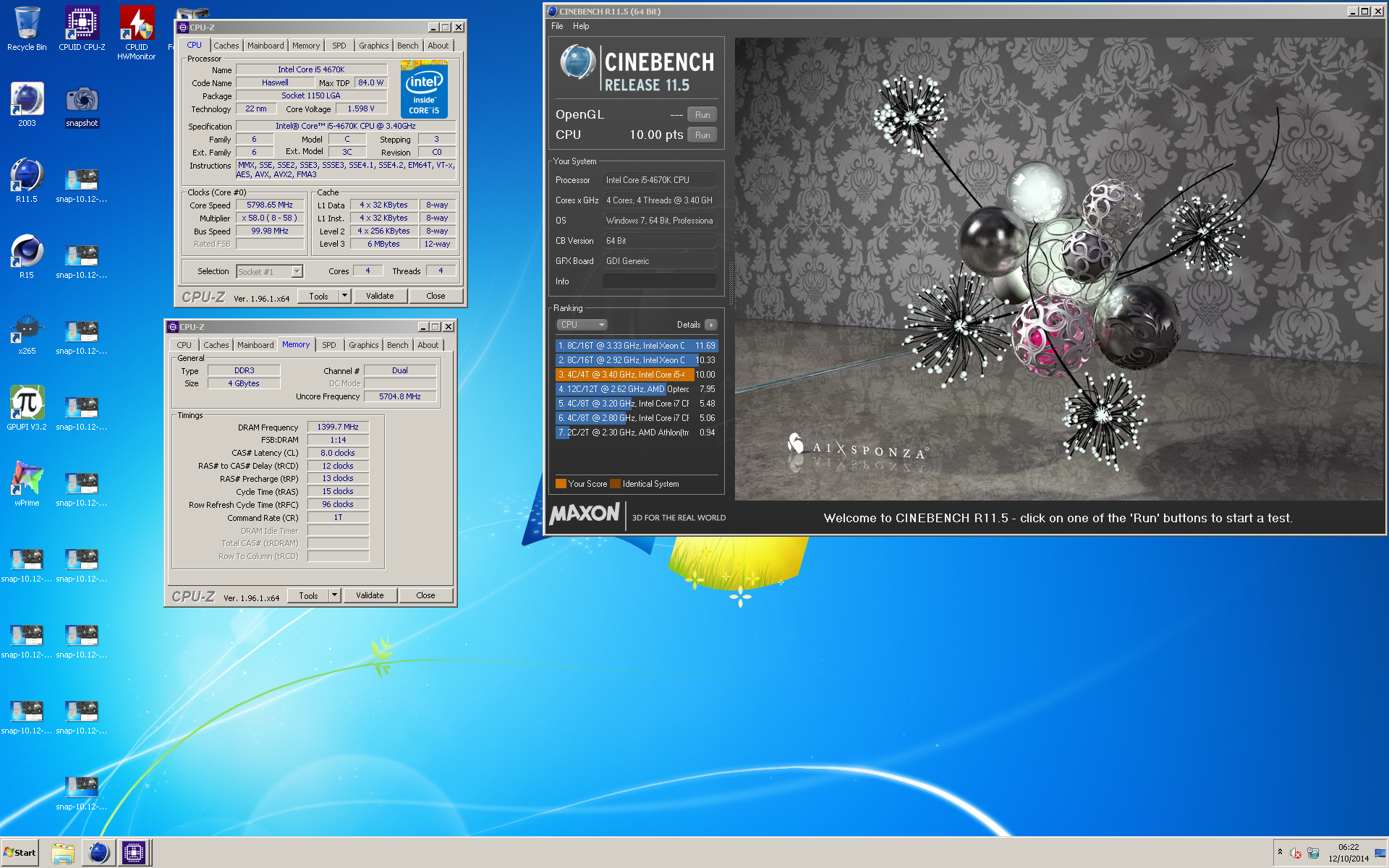This screenshot has height=868, width=1389.
Task: Open the CPUID HWMonitor desktop shortcut
Action: (x=137, y=33)
